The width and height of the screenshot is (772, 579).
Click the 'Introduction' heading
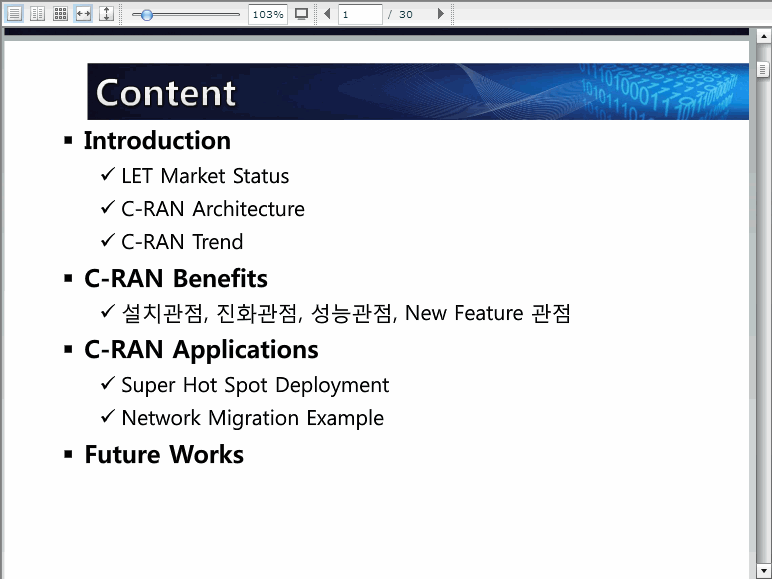(157, 141)
